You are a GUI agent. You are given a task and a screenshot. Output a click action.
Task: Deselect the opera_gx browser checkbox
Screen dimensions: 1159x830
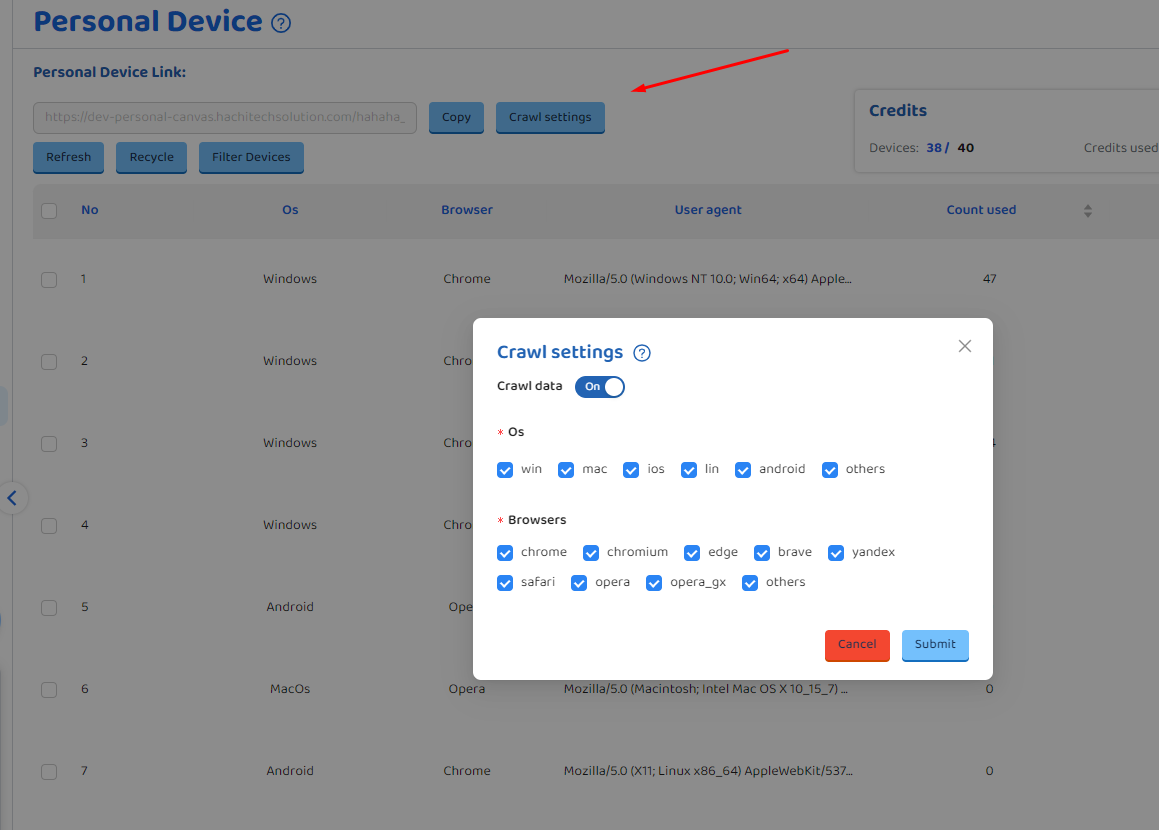(x=654, y=583)
